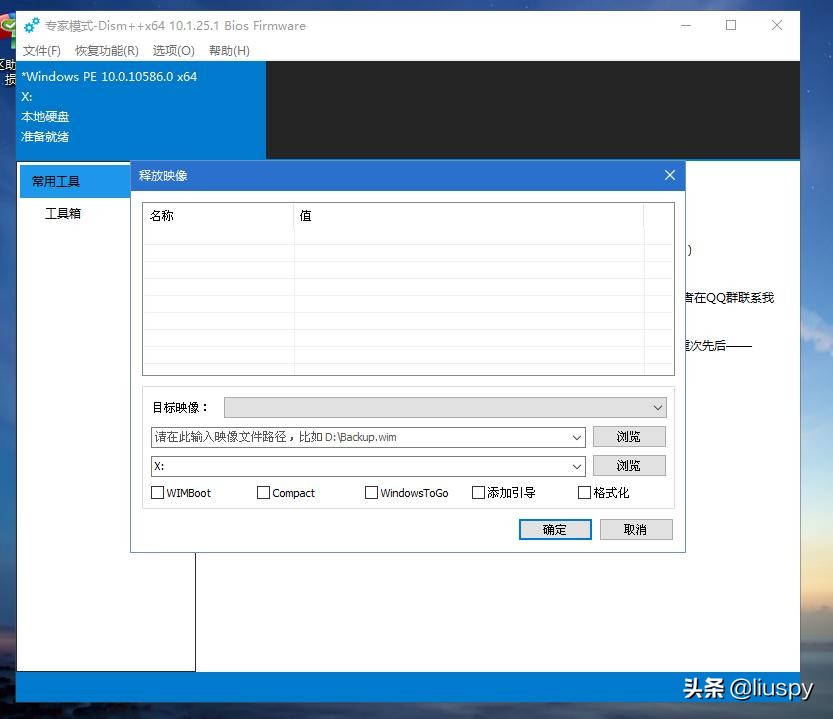
Task: Click the Dism++ icon in the title bar
Action: click(31, 26)
